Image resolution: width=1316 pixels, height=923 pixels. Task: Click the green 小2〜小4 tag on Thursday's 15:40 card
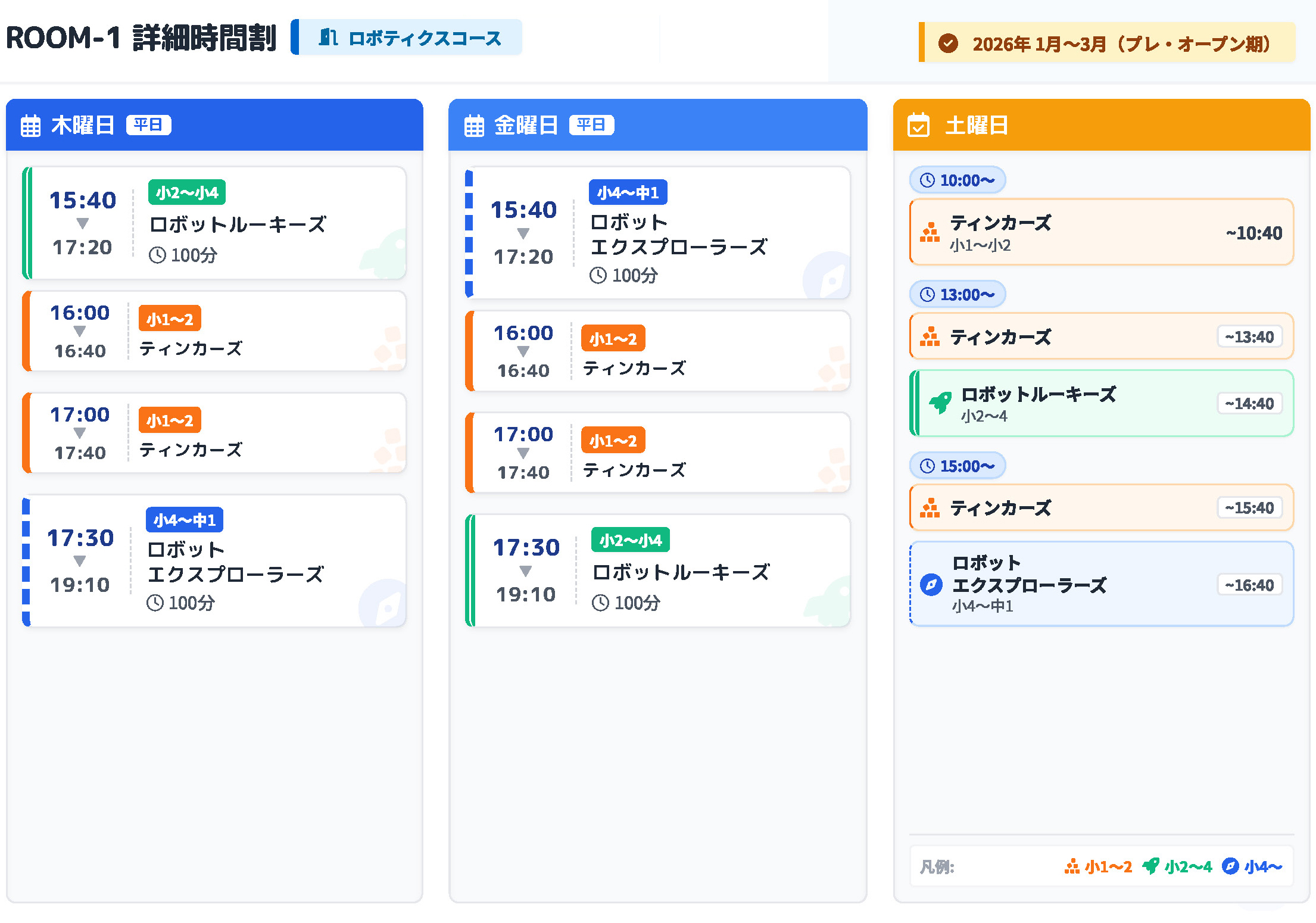[187, 192]
